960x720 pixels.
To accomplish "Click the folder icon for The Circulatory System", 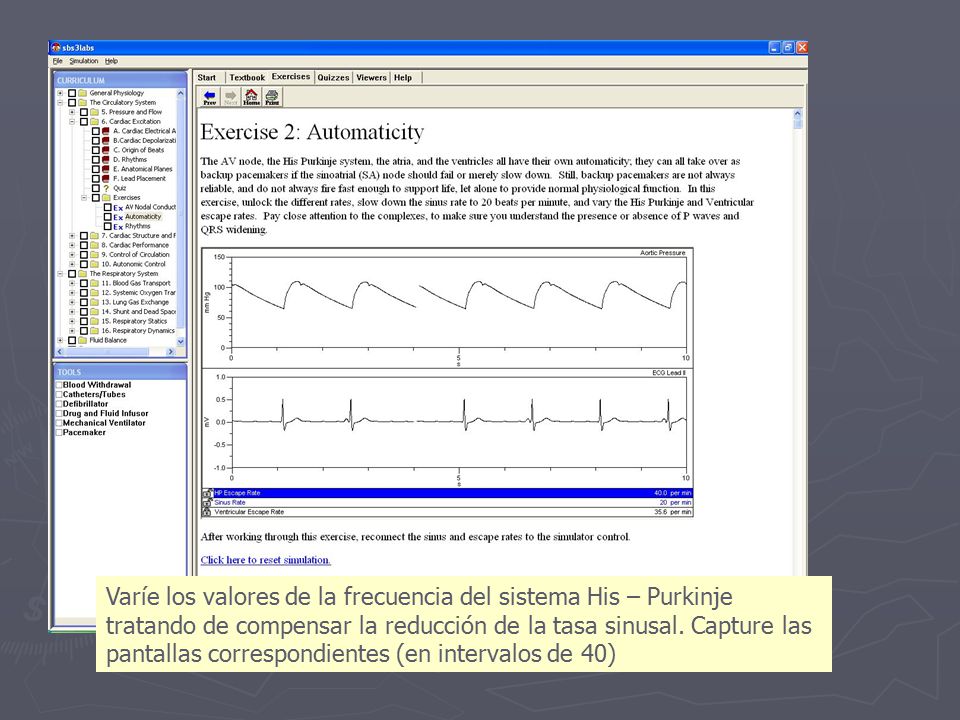I will (83, 102).
